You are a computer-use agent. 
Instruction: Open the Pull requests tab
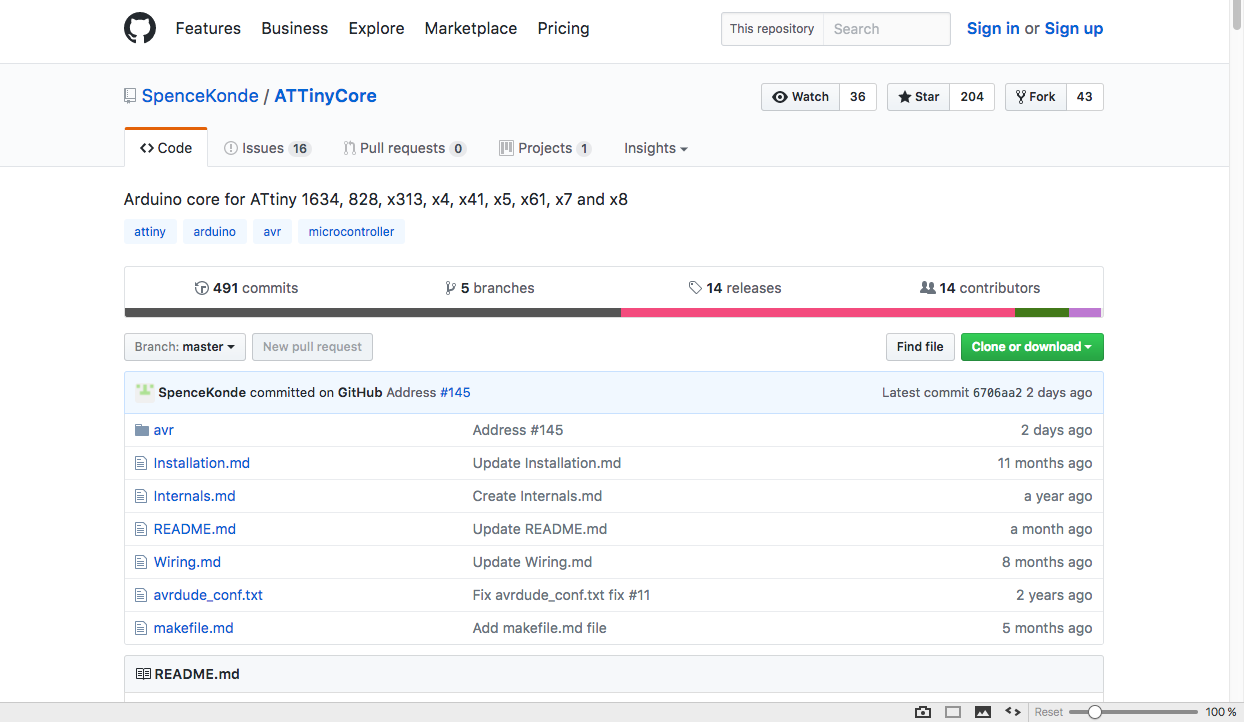coord(405,148)
